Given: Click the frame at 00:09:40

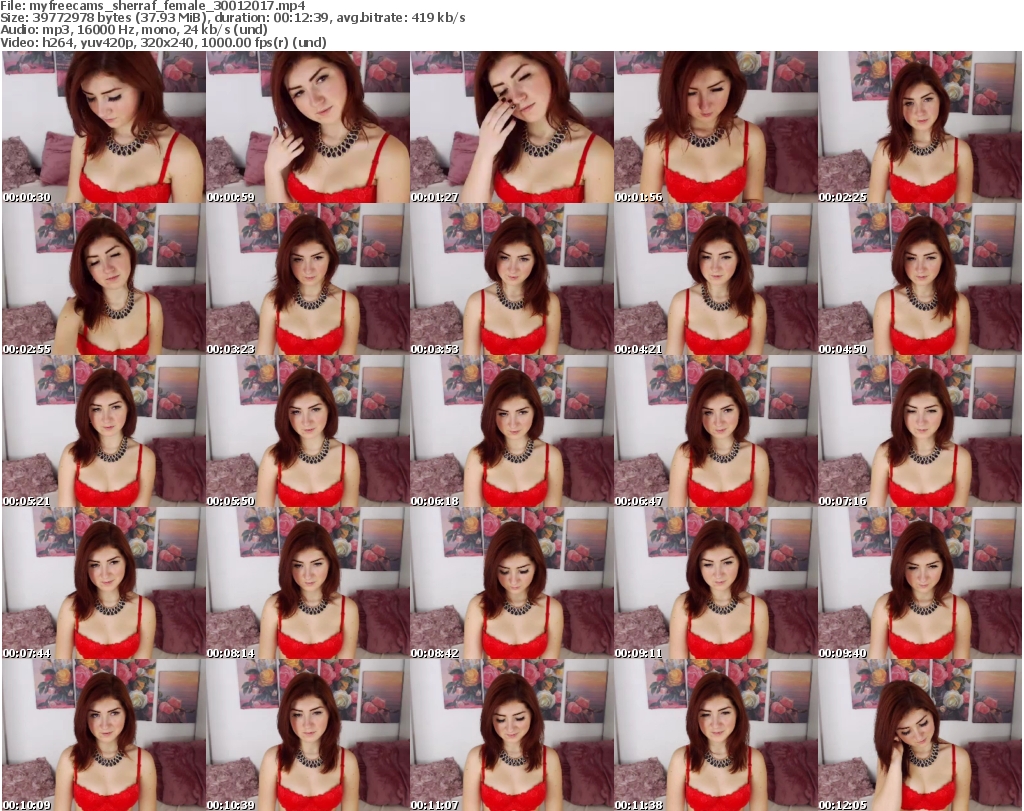Looking at the screenshot, I should pyautogui.click(x=920, y=583).
